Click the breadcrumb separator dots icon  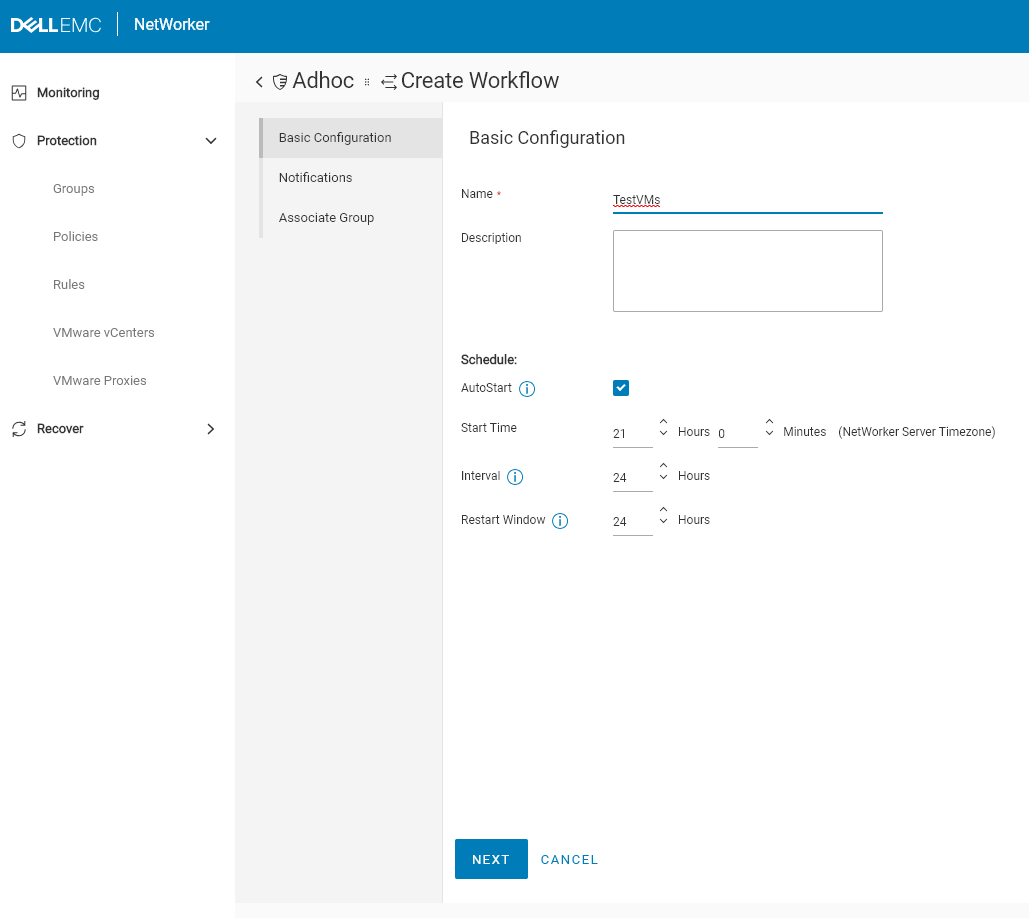(x=367, y=82)
